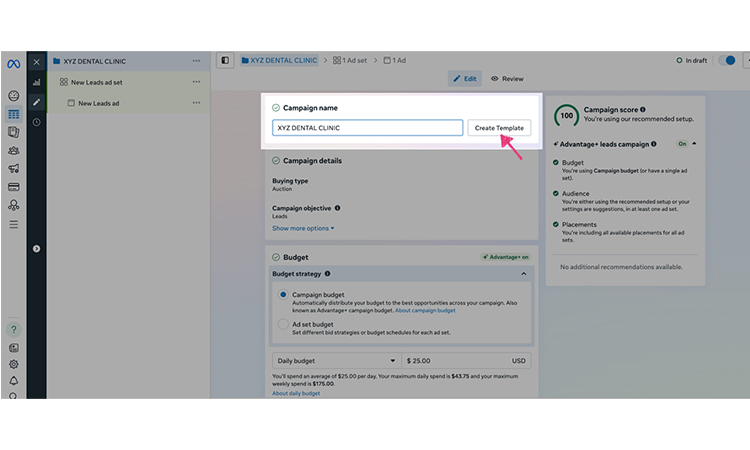Open All tools hamburger menu icon
The height and width of the screenshot is (450, 750).
(13, 224)
